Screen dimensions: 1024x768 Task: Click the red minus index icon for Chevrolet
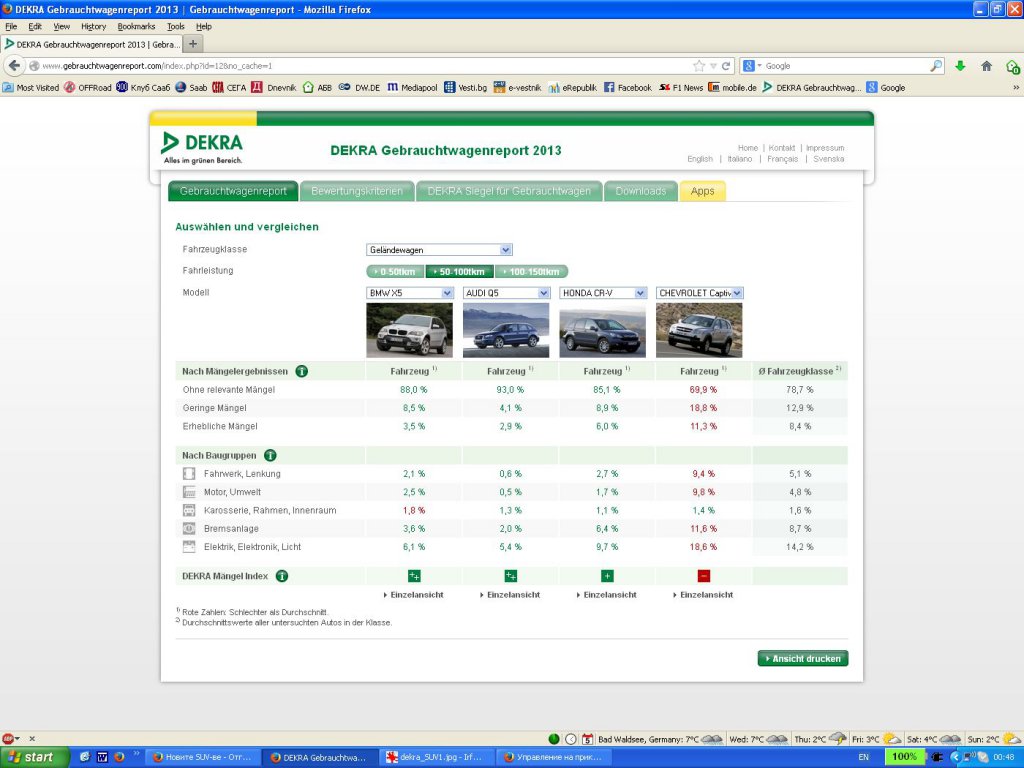pyautogui.click(x=703, y=576)
